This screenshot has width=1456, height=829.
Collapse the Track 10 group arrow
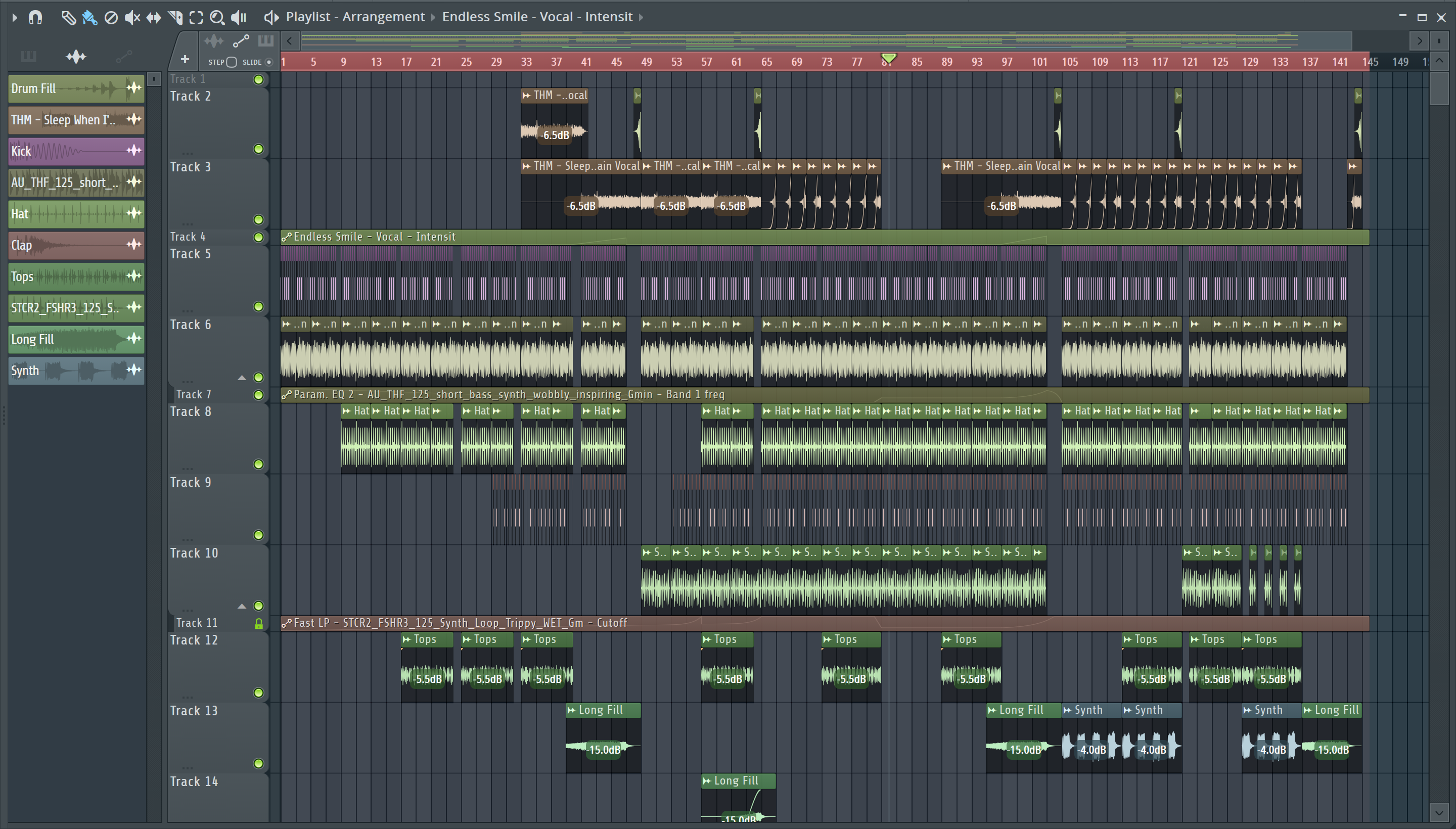click(x=242, y=606)
